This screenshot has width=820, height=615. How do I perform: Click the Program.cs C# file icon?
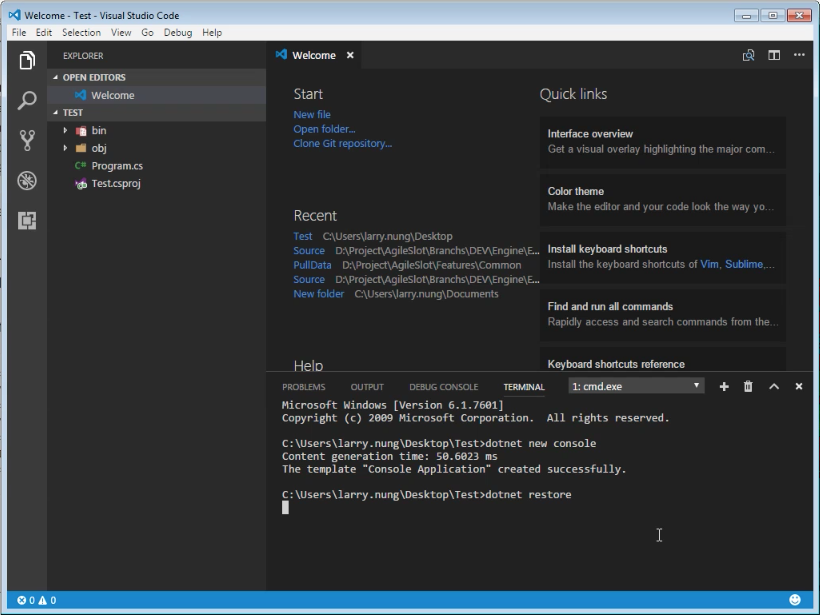coord(81,166)
